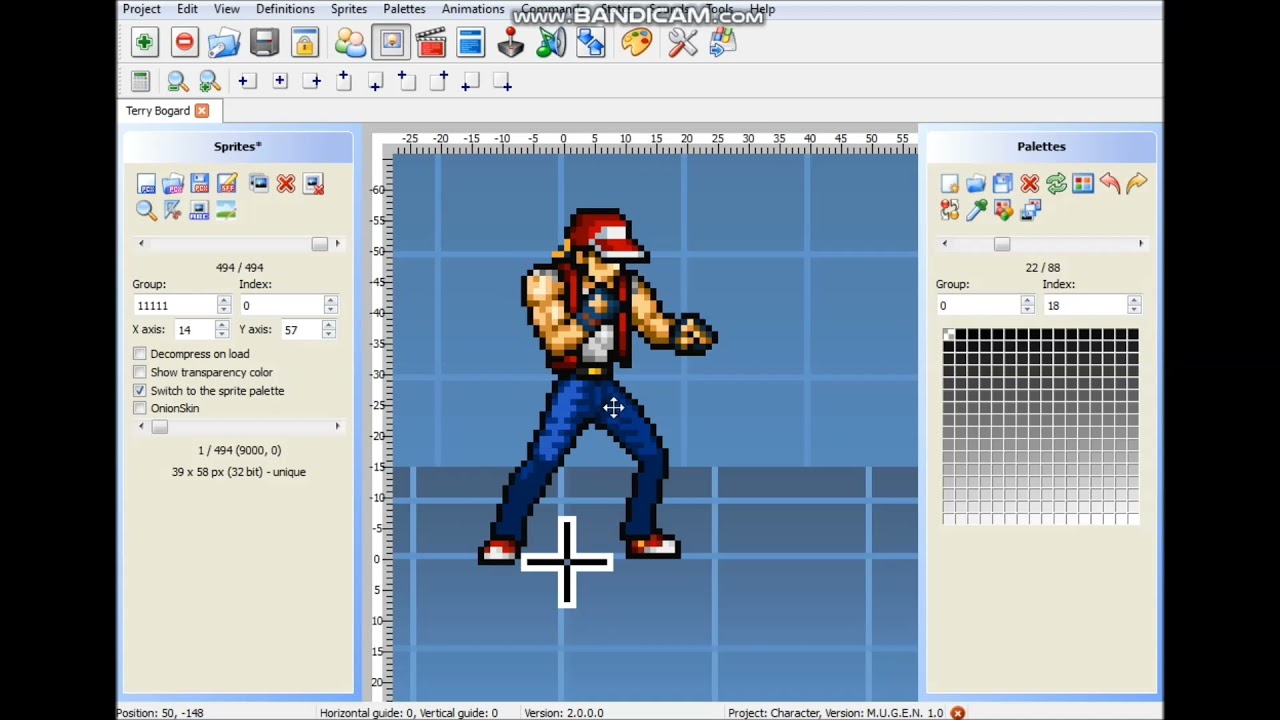The height and width of the screenshot is (720, 1280).
Task: Click the palette Group input field
Action: tap(978, 305)
